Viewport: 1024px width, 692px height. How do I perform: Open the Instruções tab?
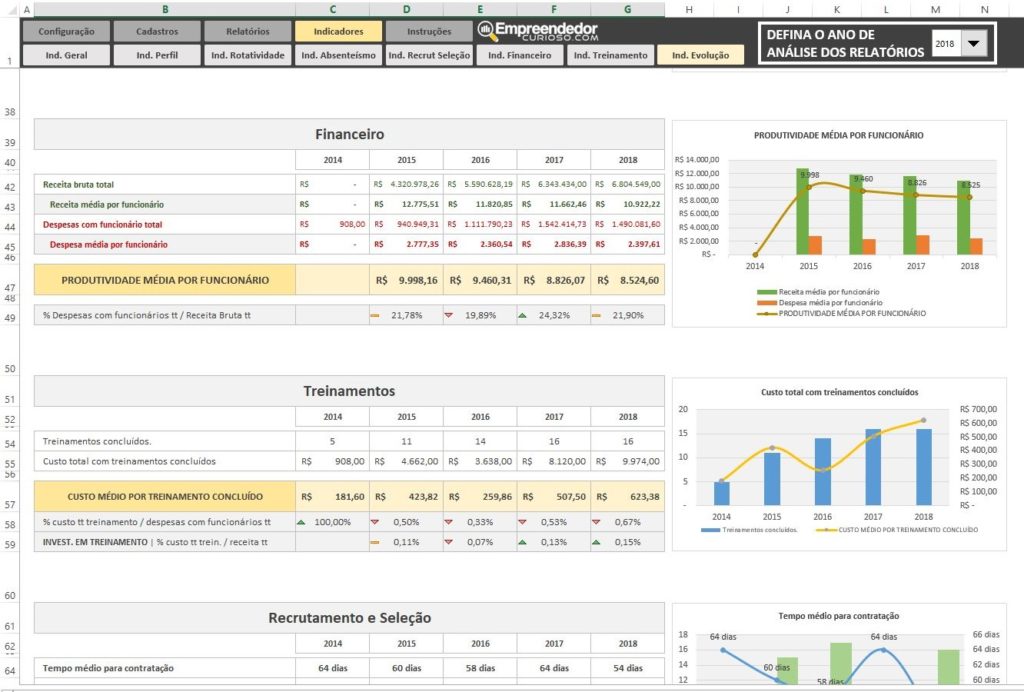(429, 31)
